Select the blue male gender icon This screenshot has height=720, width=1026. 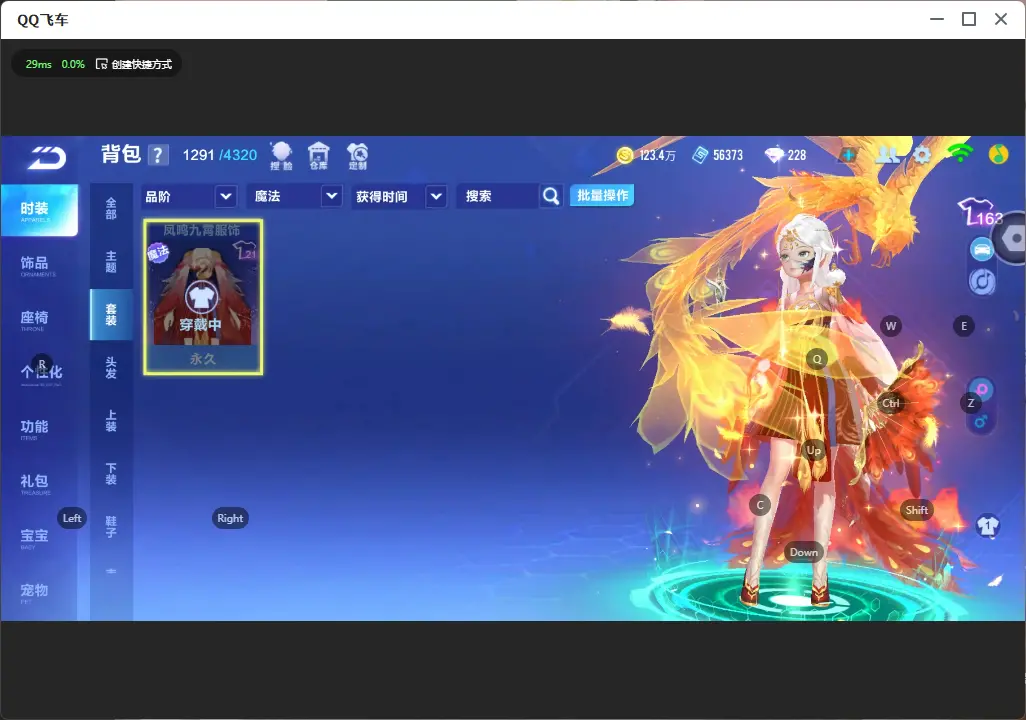pos(980,421)
